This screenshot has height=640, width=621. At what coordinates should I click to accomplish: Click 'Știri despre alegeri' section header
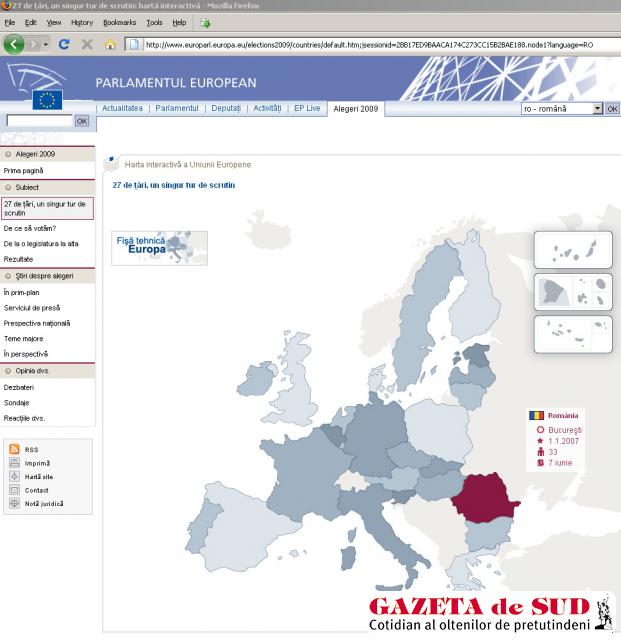pyautogui.click(x=47, y=276)
